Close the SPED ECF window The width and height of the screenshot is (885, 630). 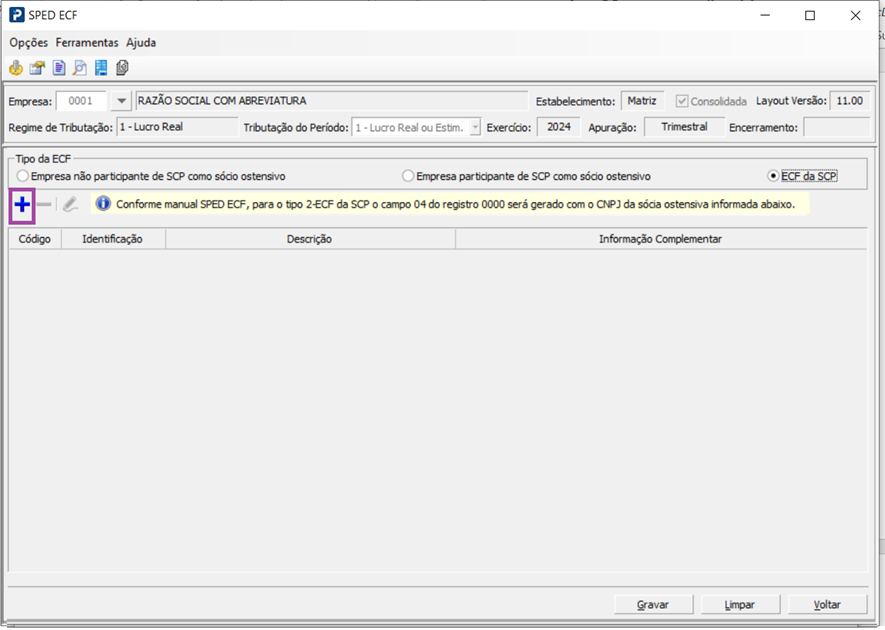pos(856,15)
